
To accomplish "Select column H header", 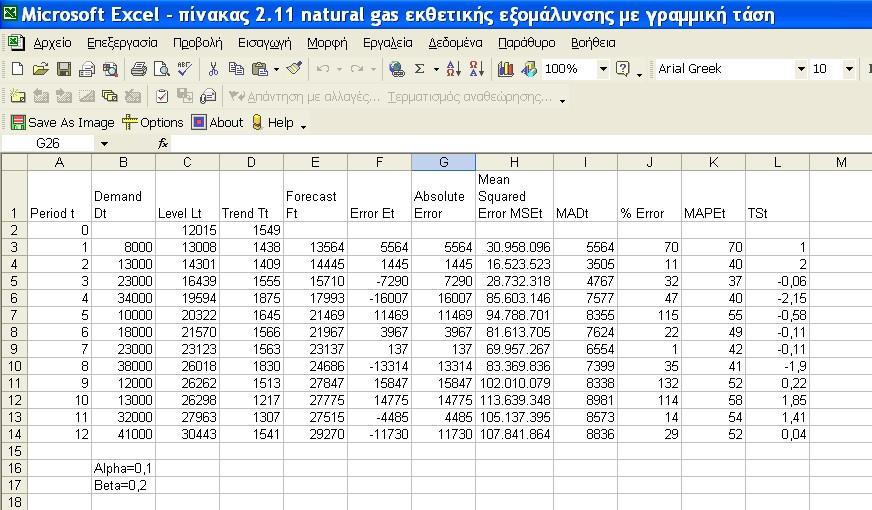I will pos(514,162).
